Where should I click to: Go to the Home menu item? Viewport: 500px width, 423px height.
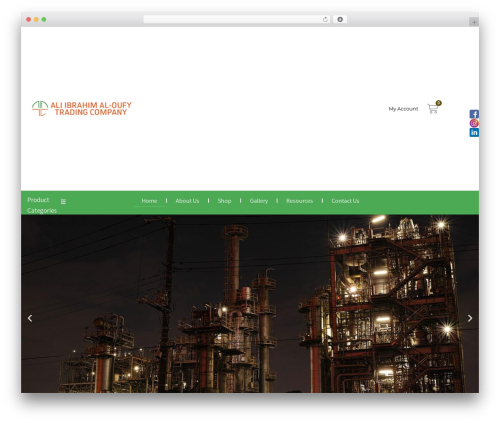pyautogui.click(x=149, y=201)
